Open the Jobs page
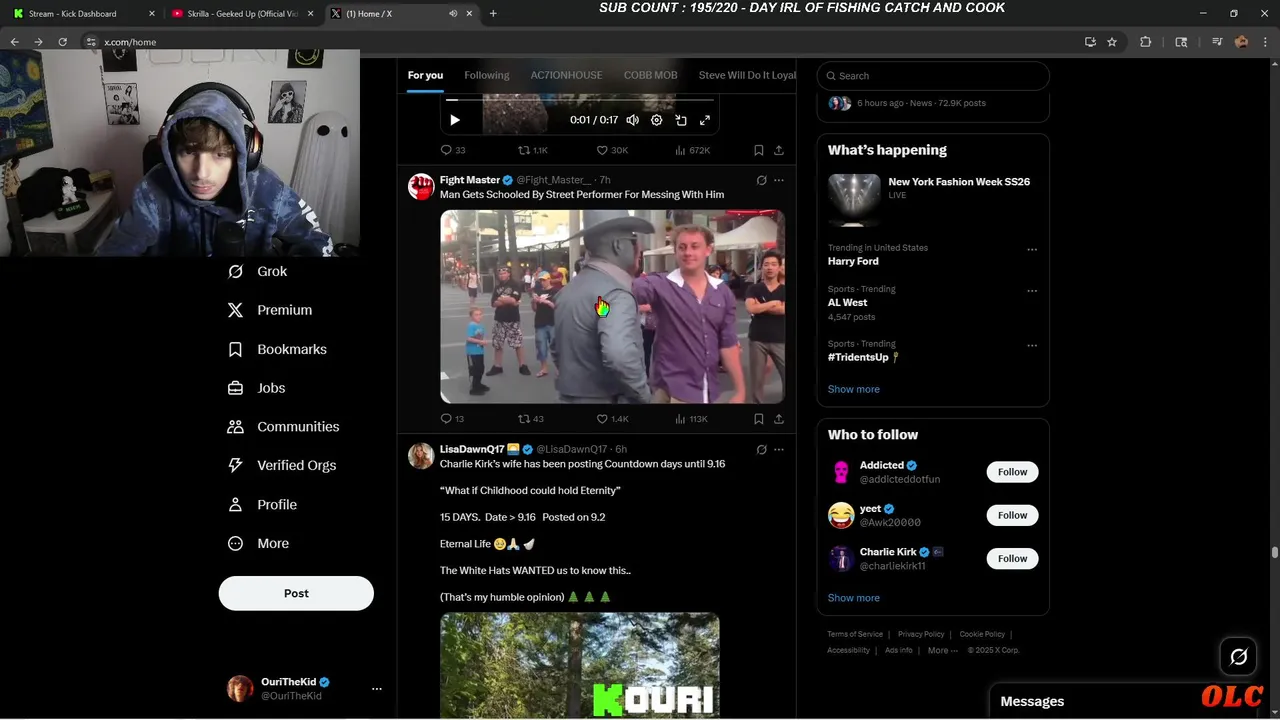Image resolution: width=1280 pixels, height=720 pixels. pyautogui.click(x=256, y=388)
